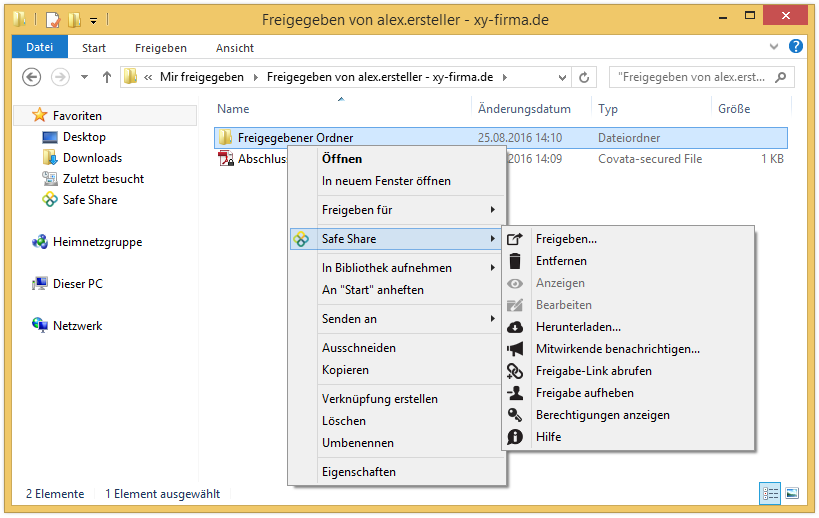Click the Dieser PC computer icon
Image resolution: width=819 pixels, height=518 pixels.
[40, 284]
